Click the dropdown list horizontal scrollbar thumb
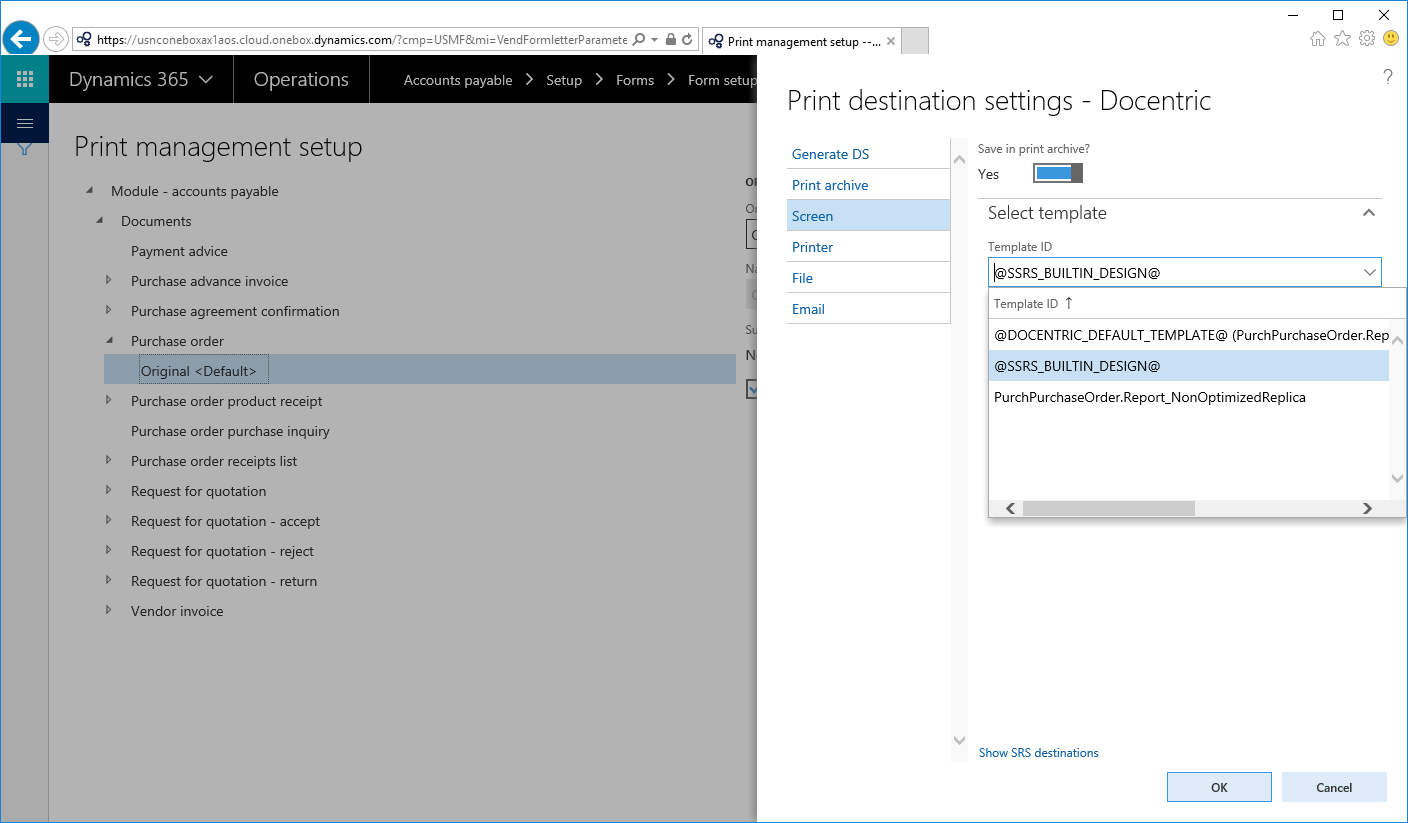 (1108, 509)
